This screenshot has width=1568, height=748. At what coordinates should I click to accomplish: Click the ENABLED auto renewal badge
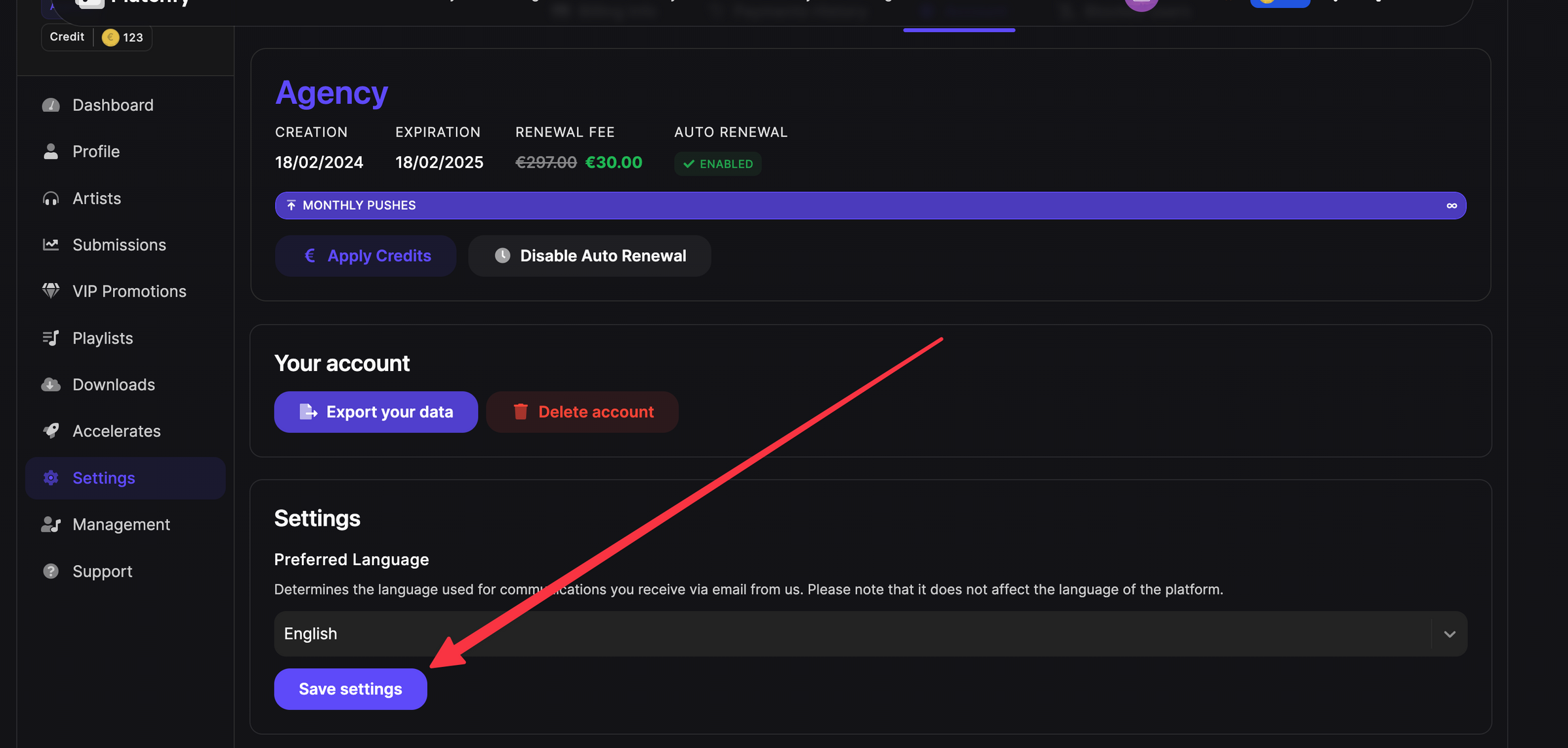point(717,163)
